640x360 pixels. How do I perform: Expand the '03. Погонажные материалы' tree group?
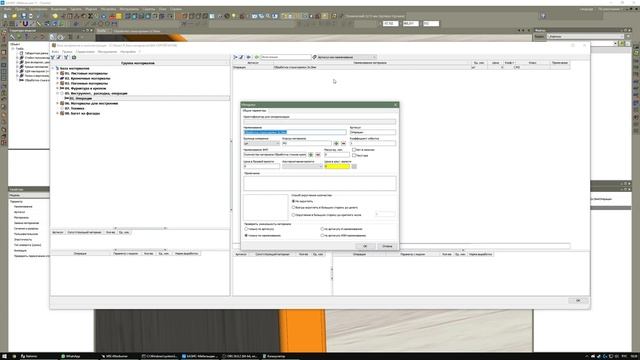[58, 83]
